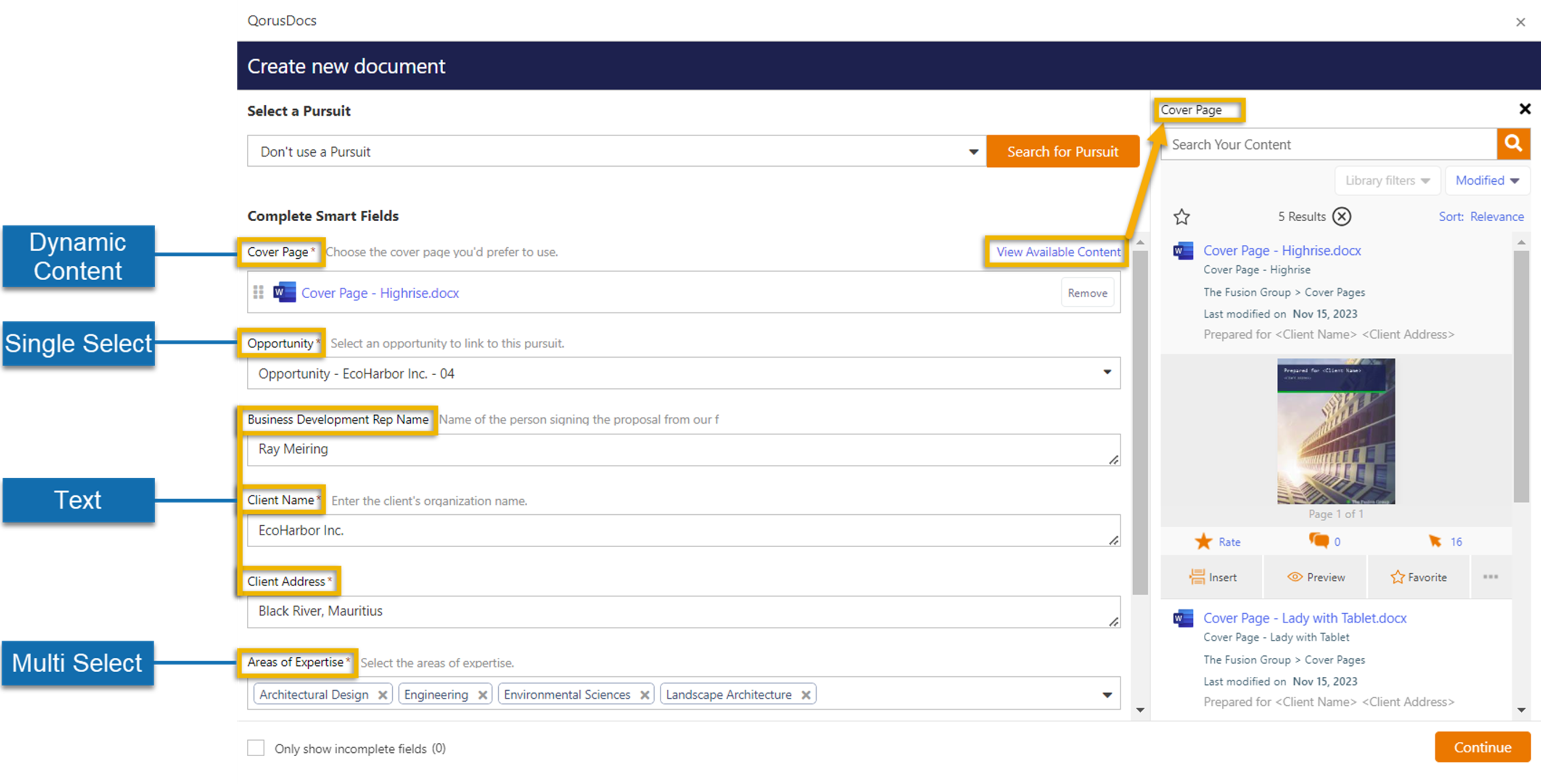This screenshot has width=1541, height=784.
Task: Remove the Architectural Design tag
Action: coord(383,695)
